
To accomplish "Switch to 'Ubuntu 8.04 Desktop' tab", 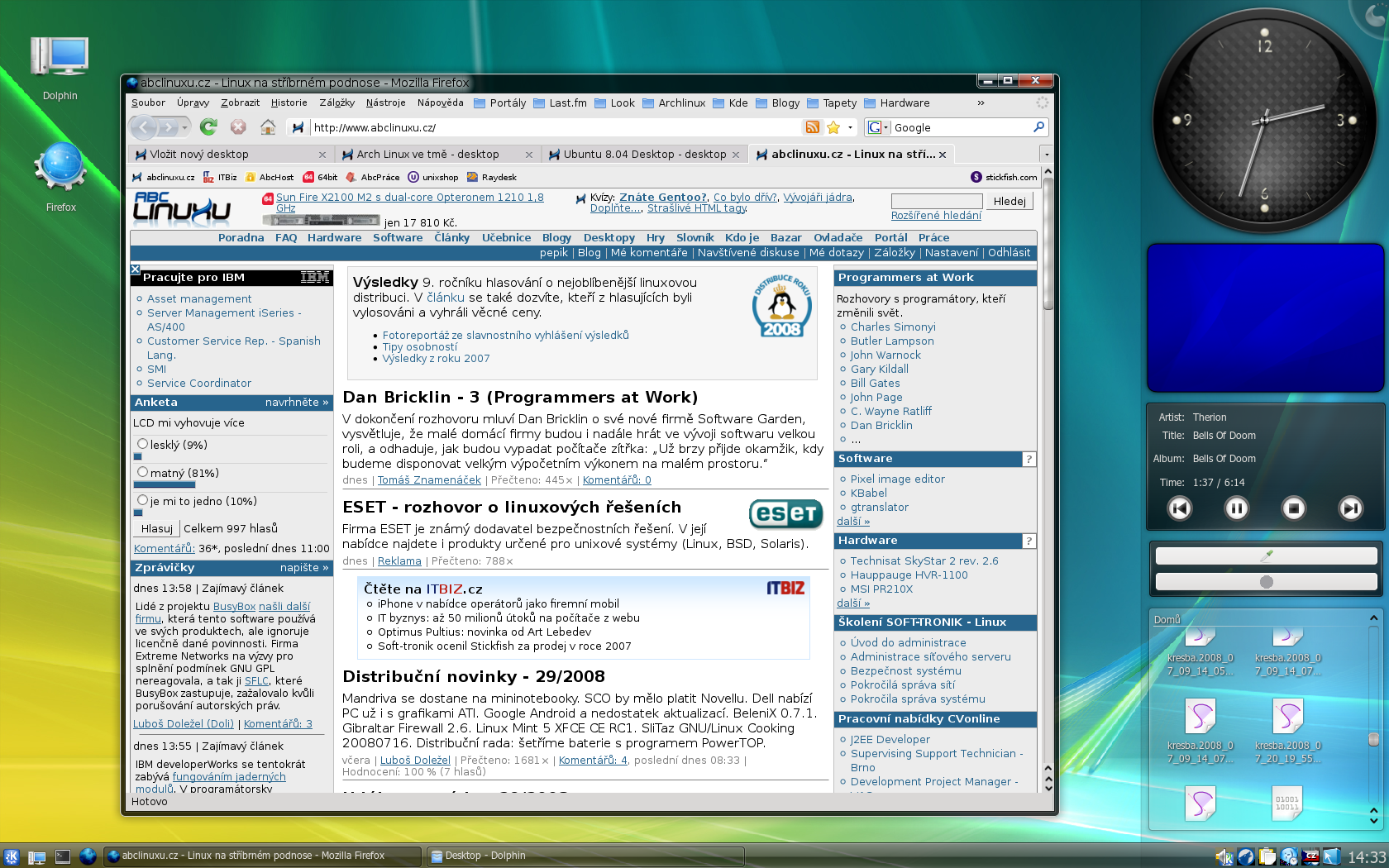I will pos(645,155).
